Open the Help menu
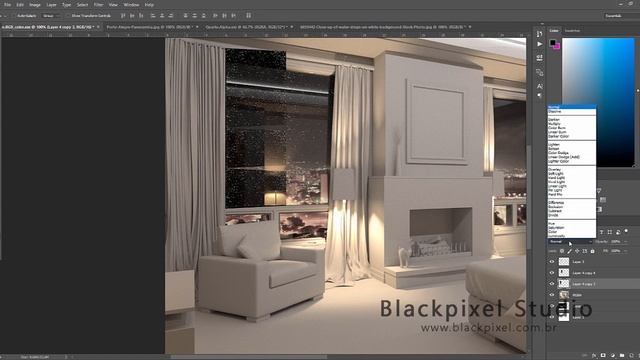Screen dimensions: 640x360 coord(149,5)
